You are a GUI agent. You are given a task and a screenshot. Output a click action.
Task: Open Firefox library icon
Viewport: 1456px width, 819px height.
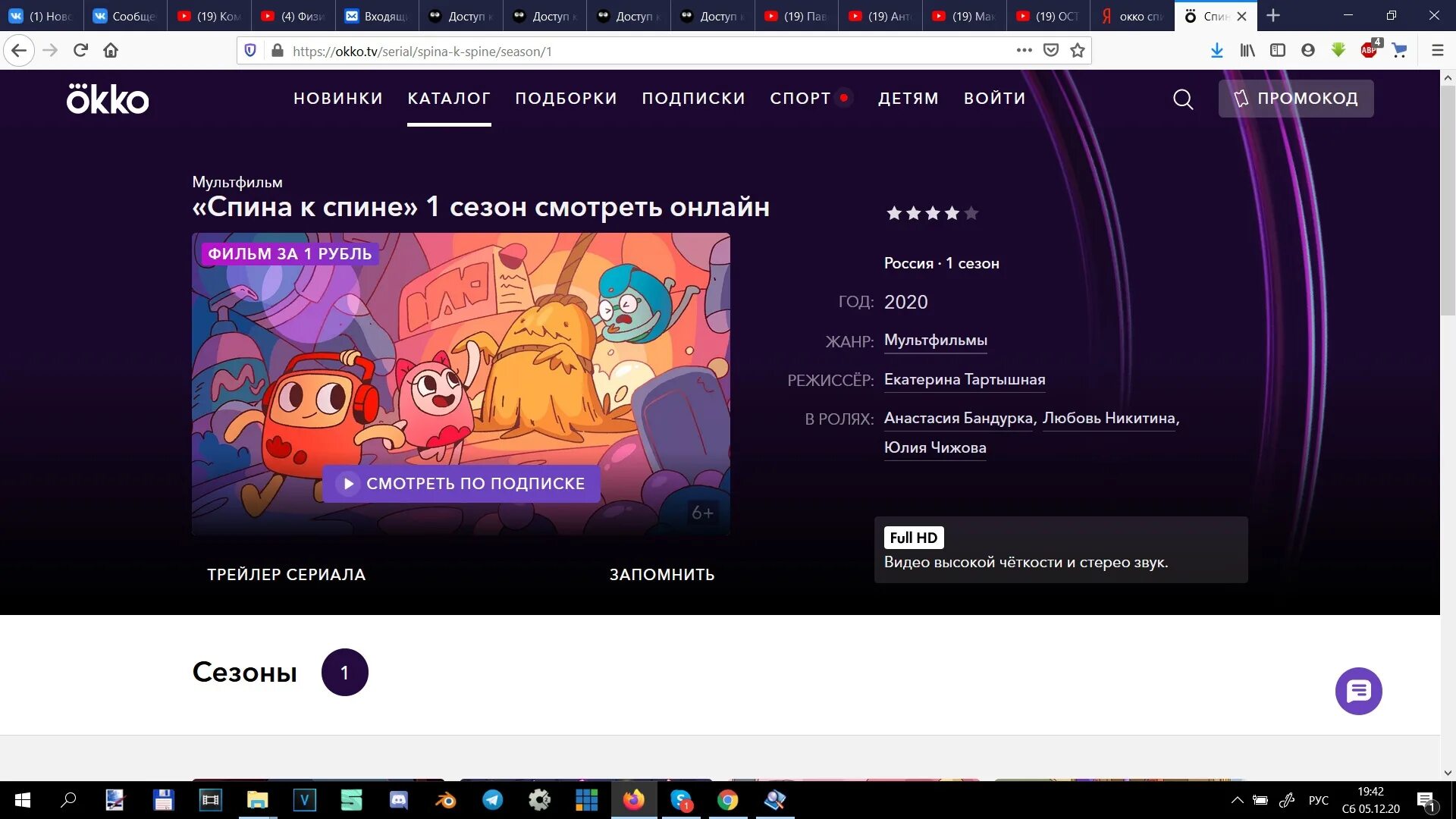(x=1247, y=51)
